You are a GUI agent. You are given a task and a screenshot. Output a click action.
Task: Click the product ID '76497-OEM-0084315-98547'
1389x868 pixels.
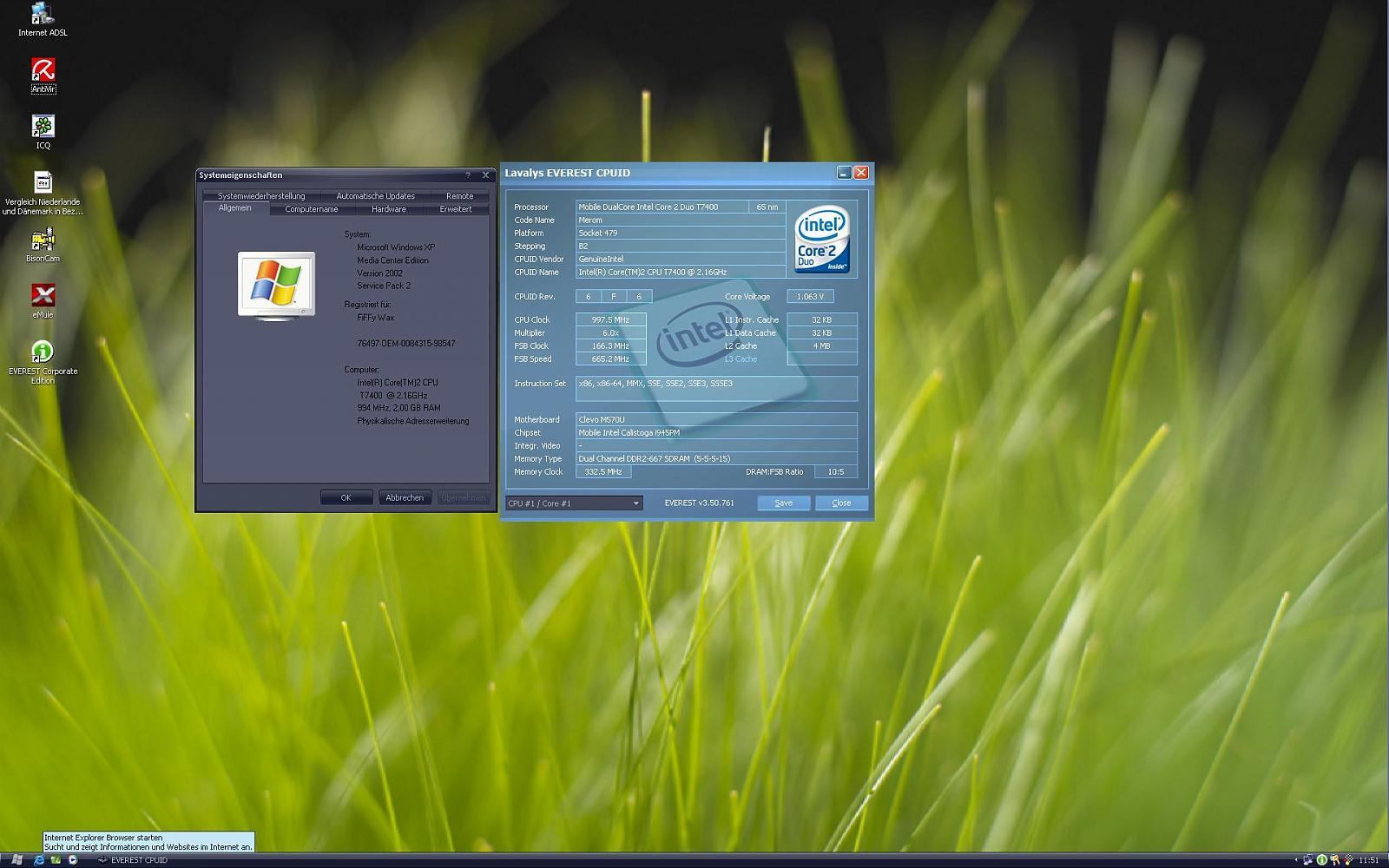pos(406,343)
